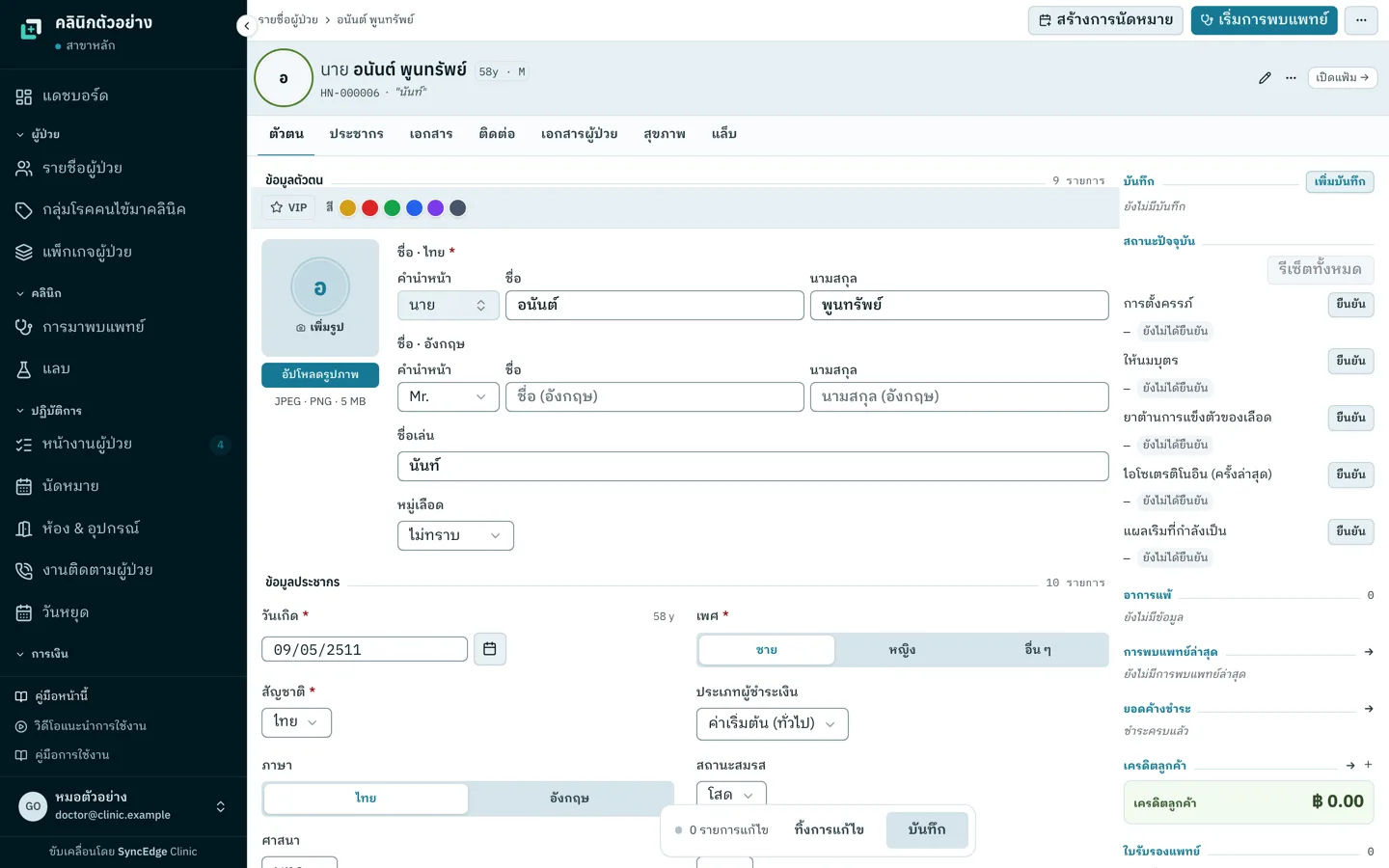The height and width of the screenshot is (868, 1389).
Task: Click the เริ่มการพบแพทย์ button
Action: (1264, 20)
